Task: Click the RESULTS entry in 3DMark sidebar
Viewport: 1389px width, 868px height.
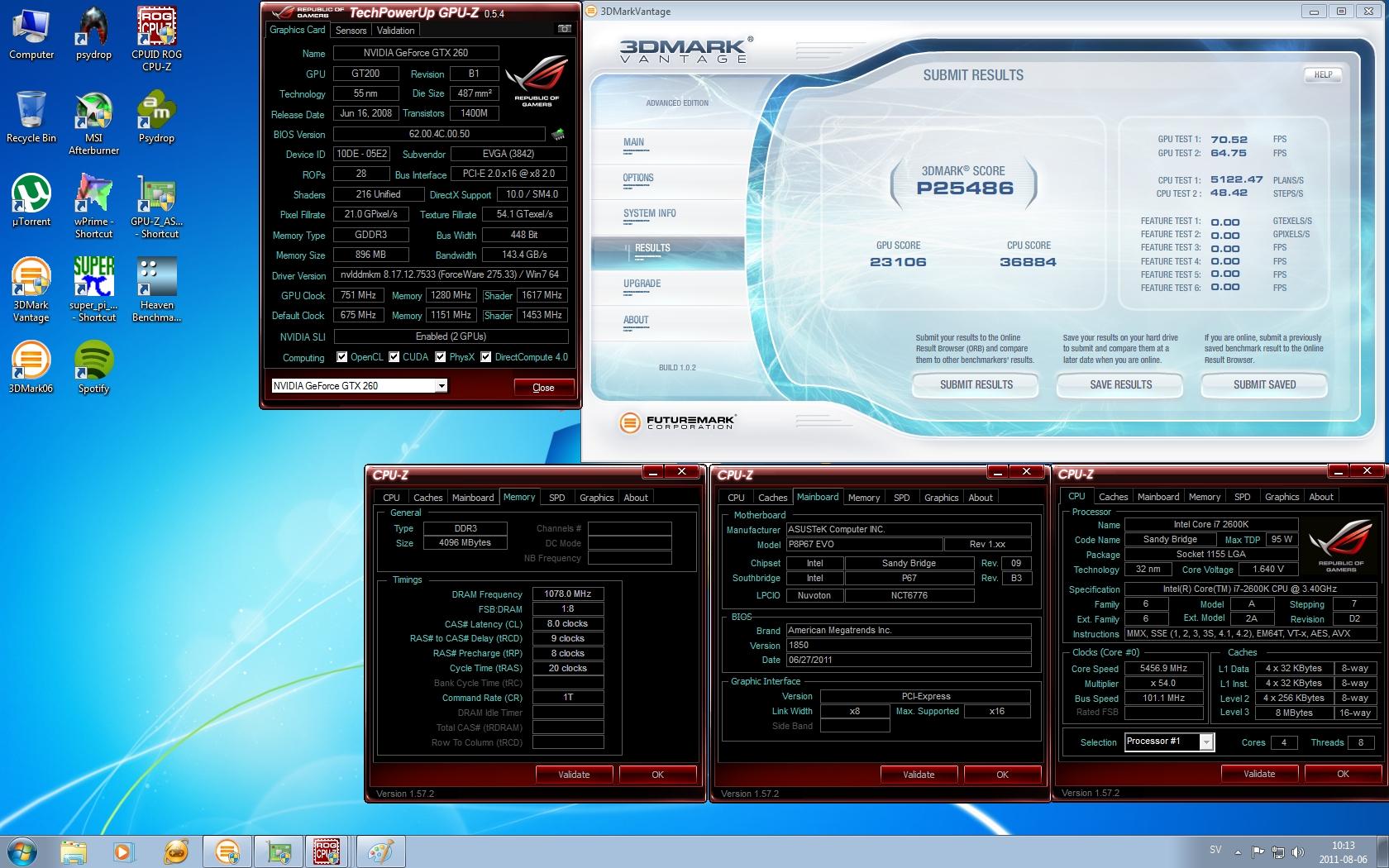Action: click(x=652, y=248)
